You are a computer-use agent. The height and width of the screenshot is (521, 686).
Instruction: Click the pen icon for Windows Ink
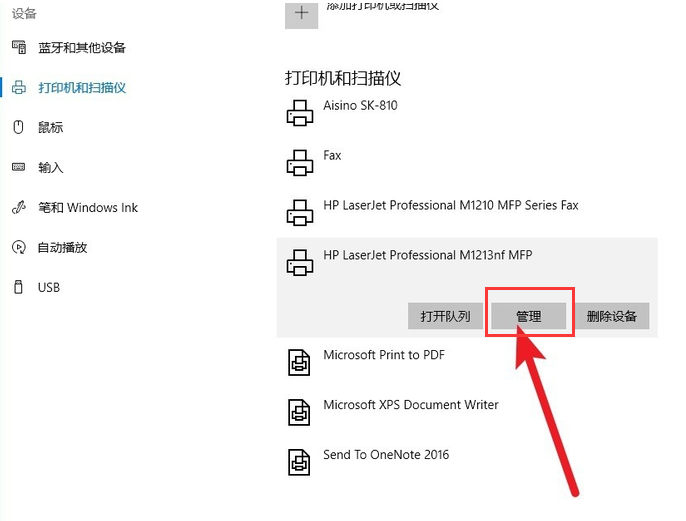(x=18, y=208)
